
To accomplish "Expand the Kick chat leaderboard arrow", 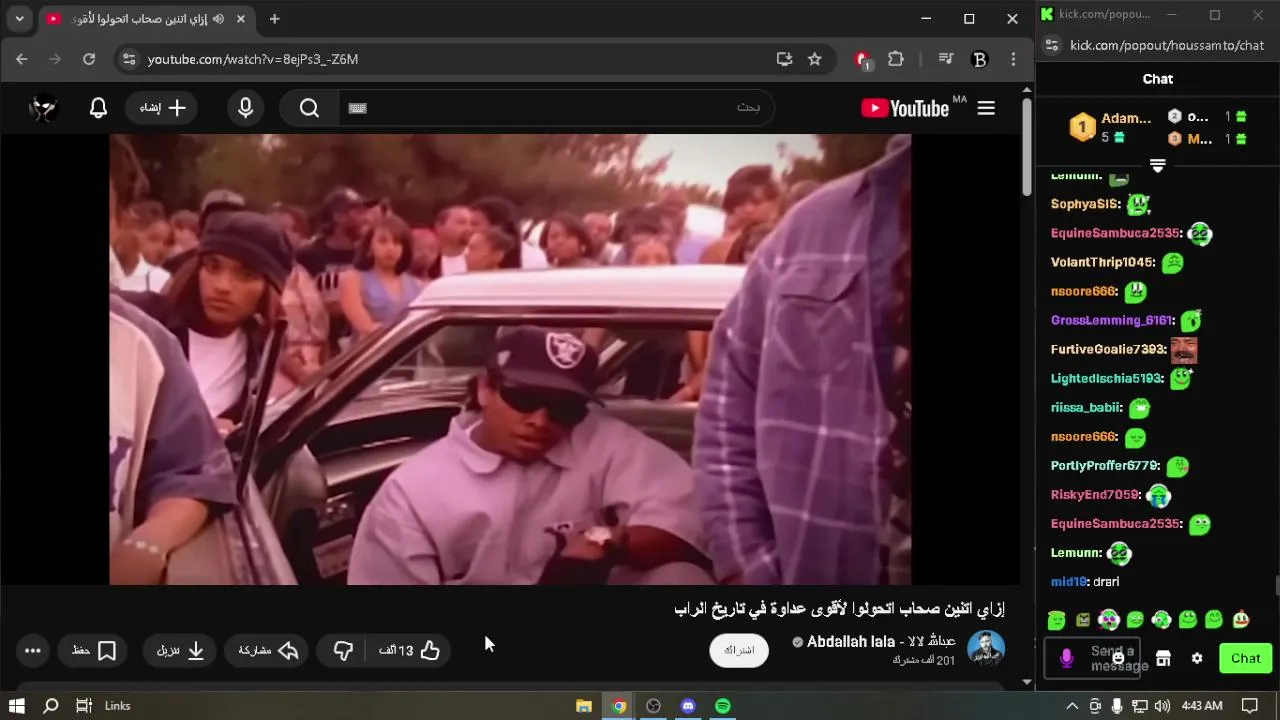I will pos(1158,165).
